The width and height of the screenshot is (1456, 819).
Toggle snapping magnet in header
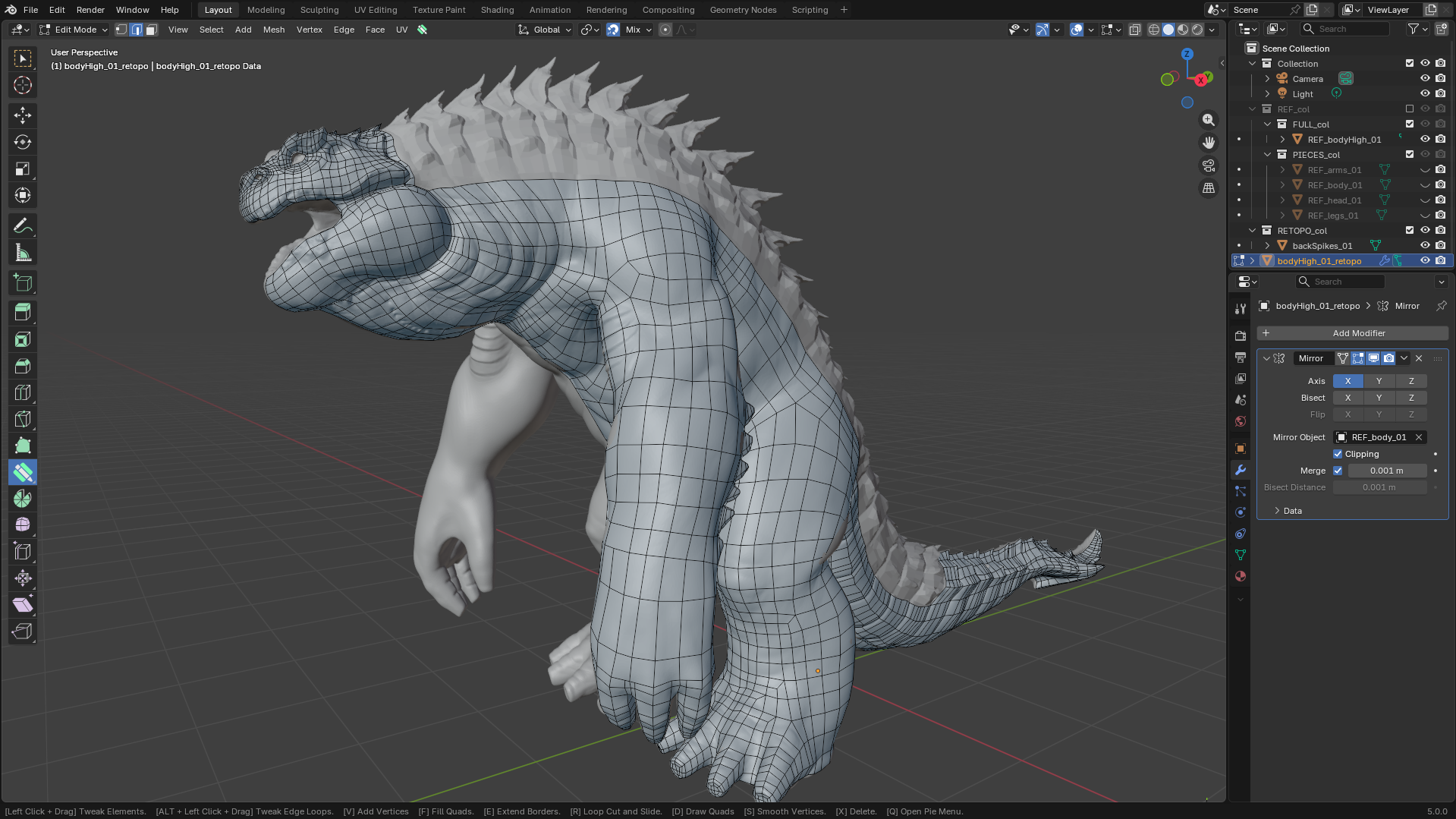point(613,30)
